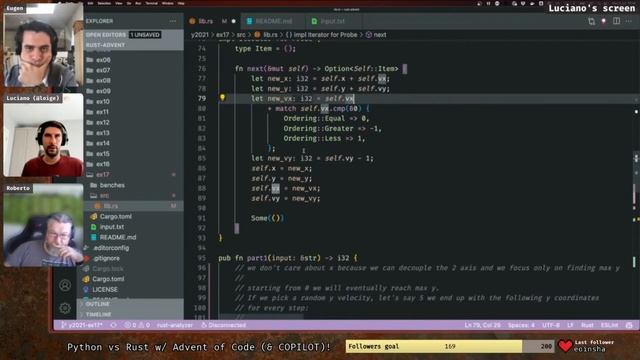
Task: Expand the ex06 folder
Action: [x=99, y=60]
